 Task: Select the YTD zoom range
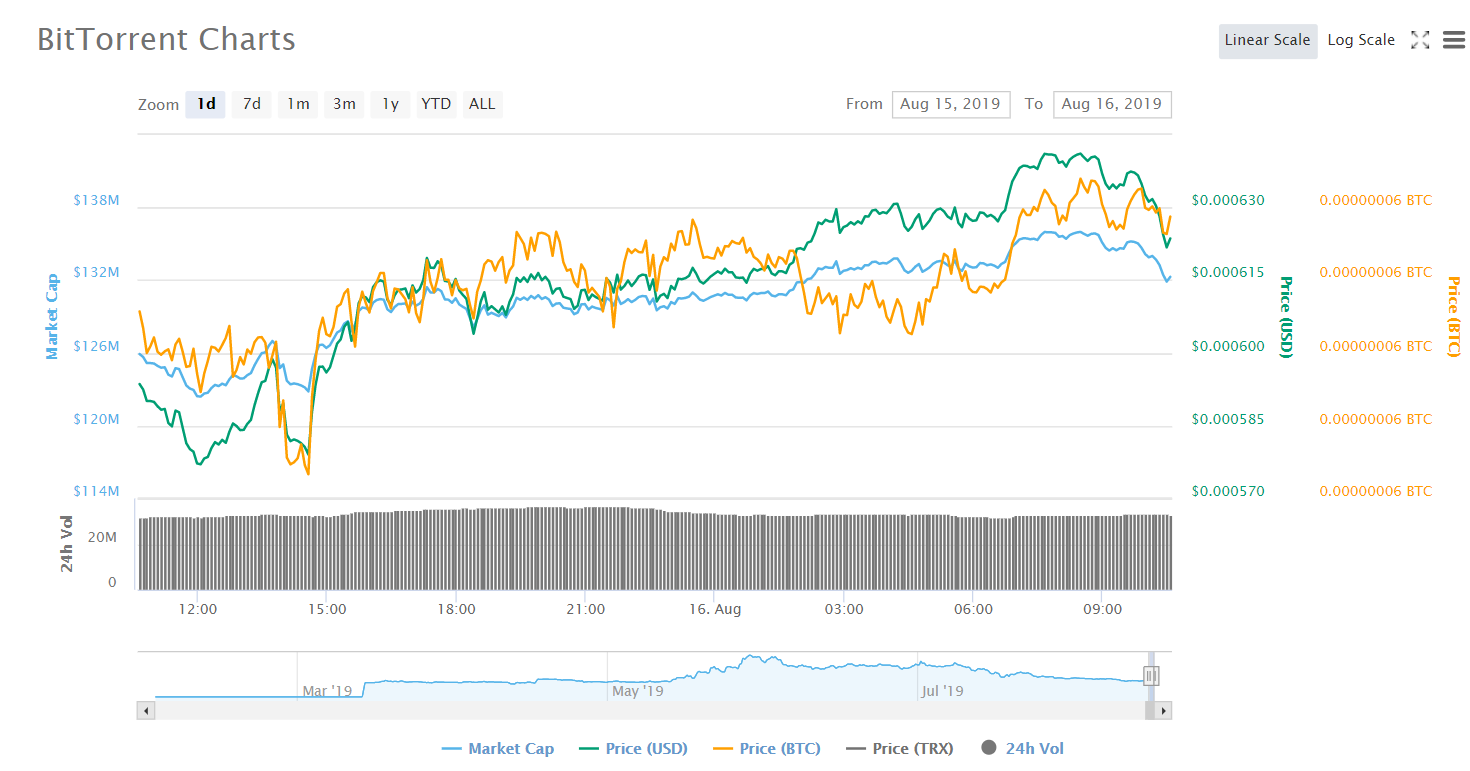(436, 104)
